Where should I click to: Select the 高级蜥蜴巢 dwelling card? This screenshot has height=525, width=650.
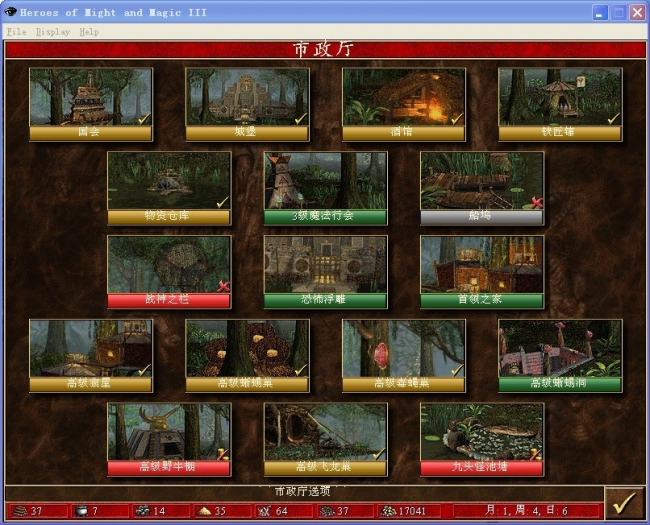(x=247, y=356)
